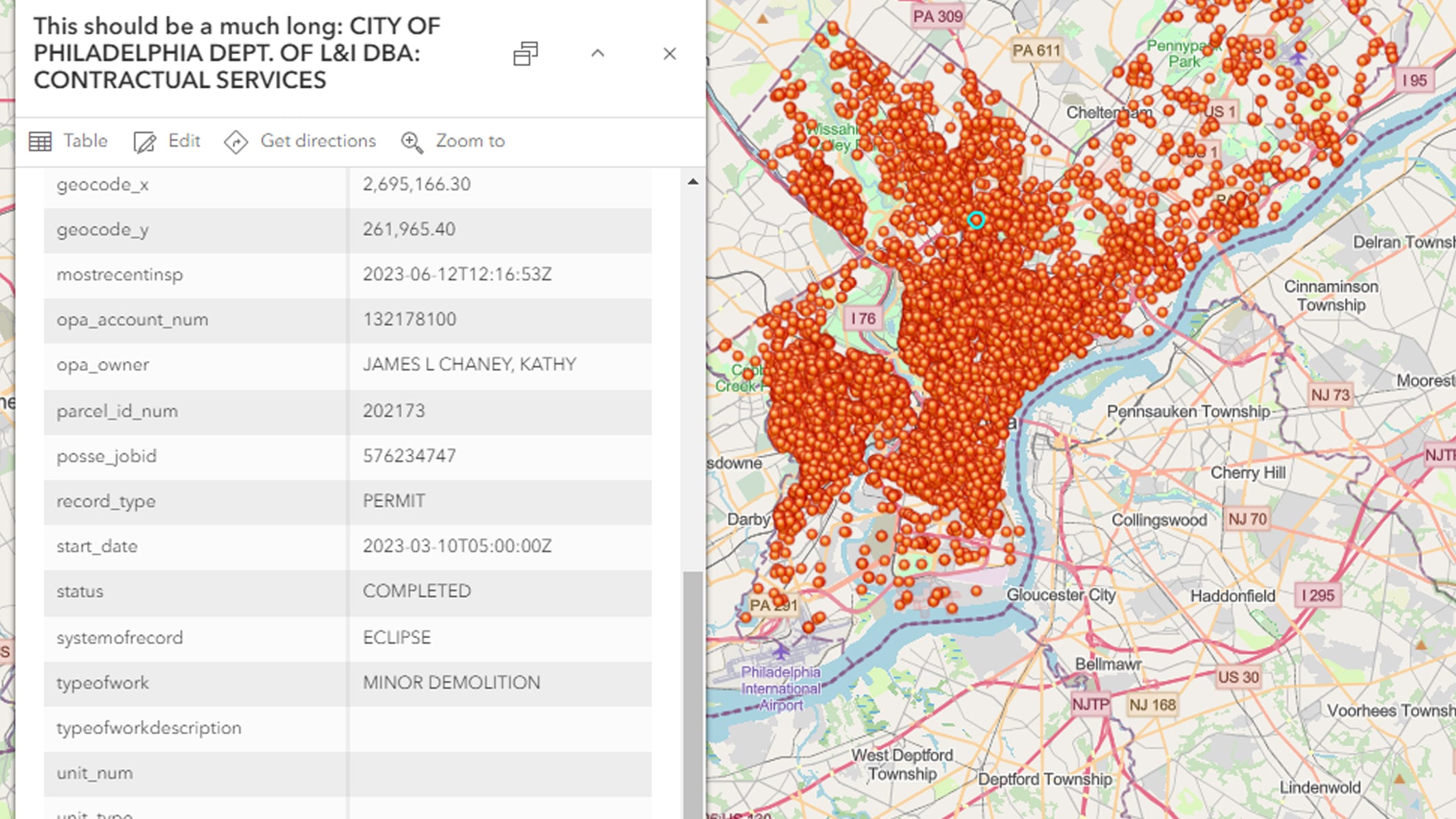Close the feature popup panel
The width and height of the screenshot is (1456, 819).
click(669, 54)
